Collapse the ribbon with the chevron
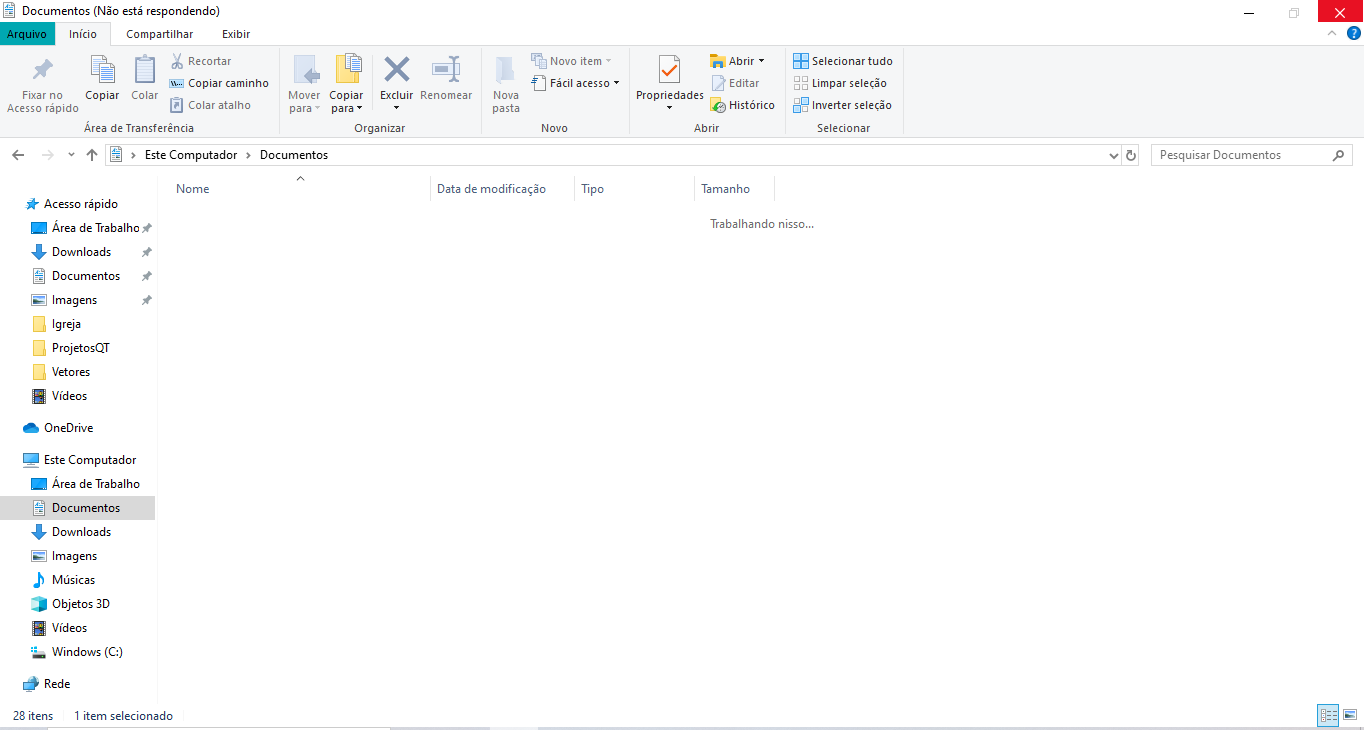This screenshot has width=1364, height=730. tap(1331, 33)
